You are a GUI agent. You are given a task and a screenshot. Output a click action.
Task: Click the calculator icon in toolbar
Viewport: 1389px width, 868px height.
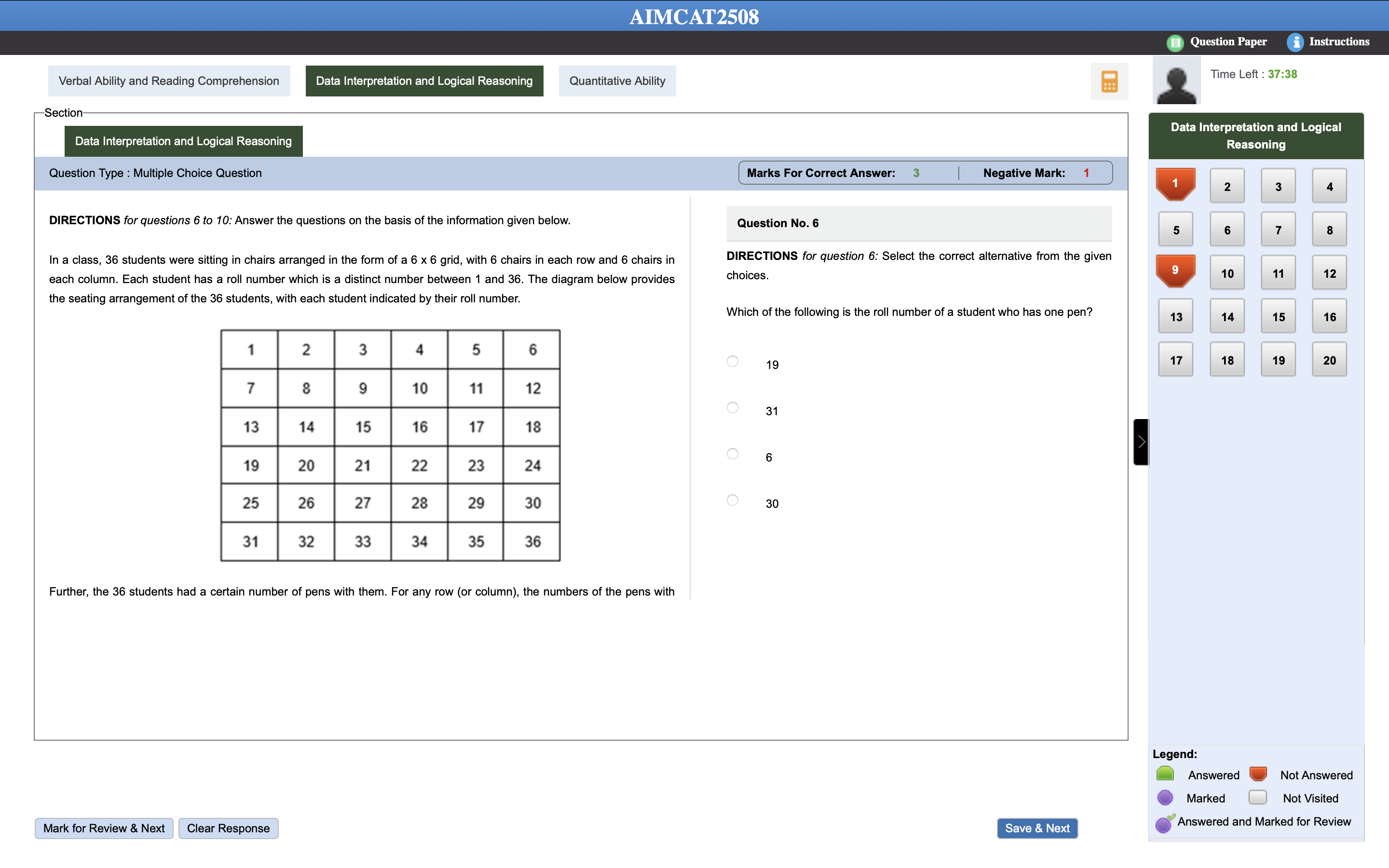(x=1109, y=82)
